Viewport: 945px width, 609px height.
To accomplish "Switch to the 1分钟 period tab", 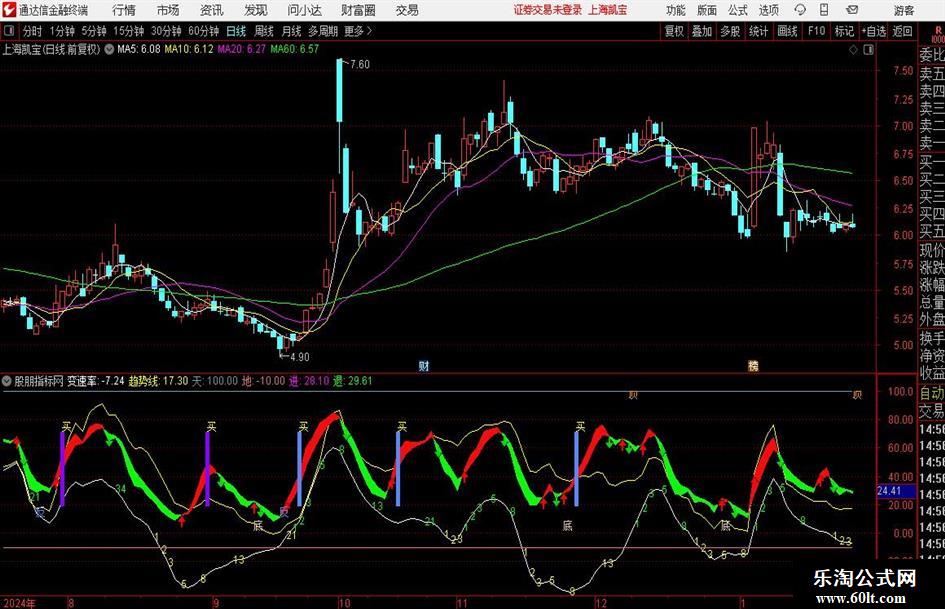I will coord(62,31).
